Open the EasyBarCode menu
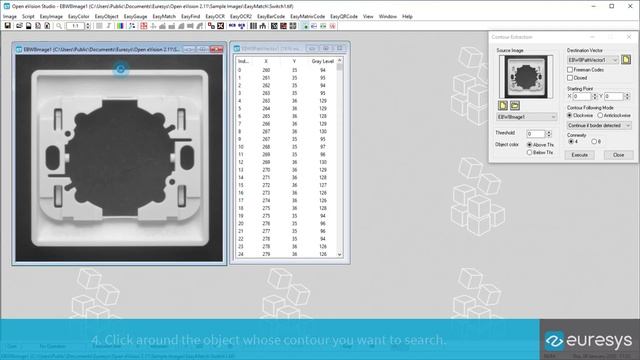 [271, 16]
